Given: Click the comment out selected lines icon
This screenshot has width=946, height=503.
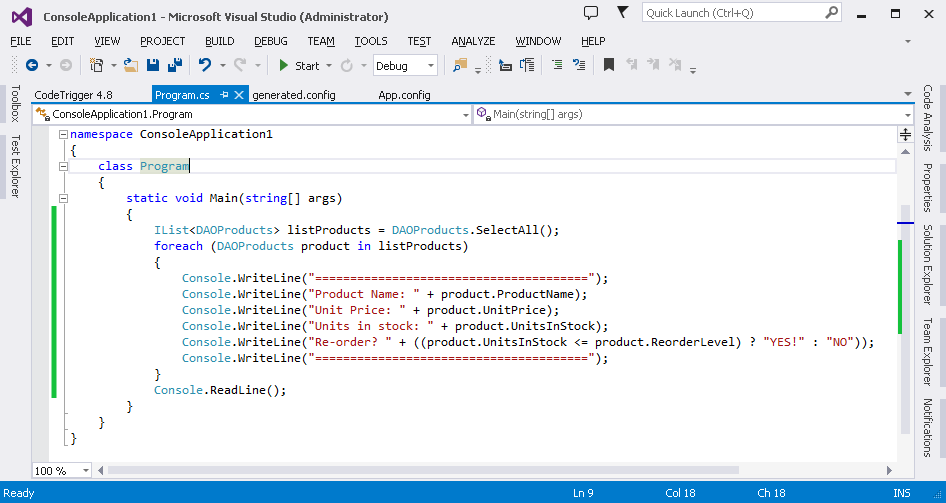Looking at the screenshot, I should point(557,65).
